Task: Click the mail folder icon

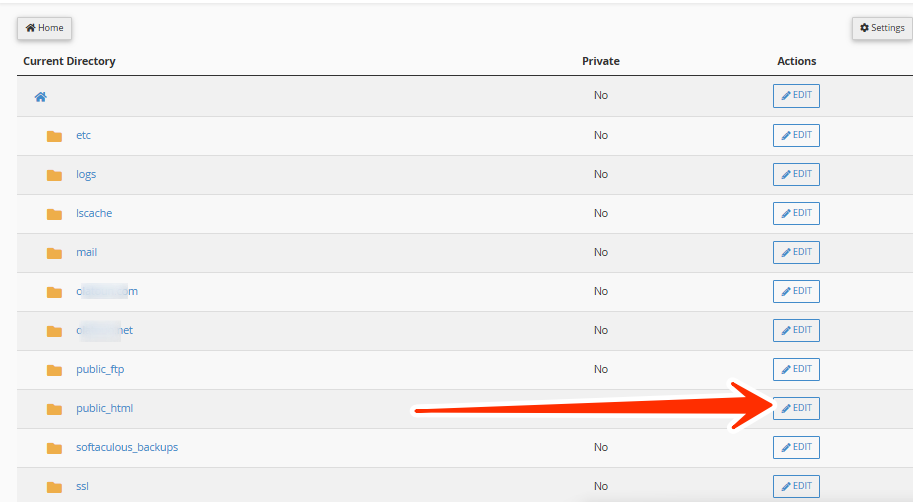Action: pos(54,253)
